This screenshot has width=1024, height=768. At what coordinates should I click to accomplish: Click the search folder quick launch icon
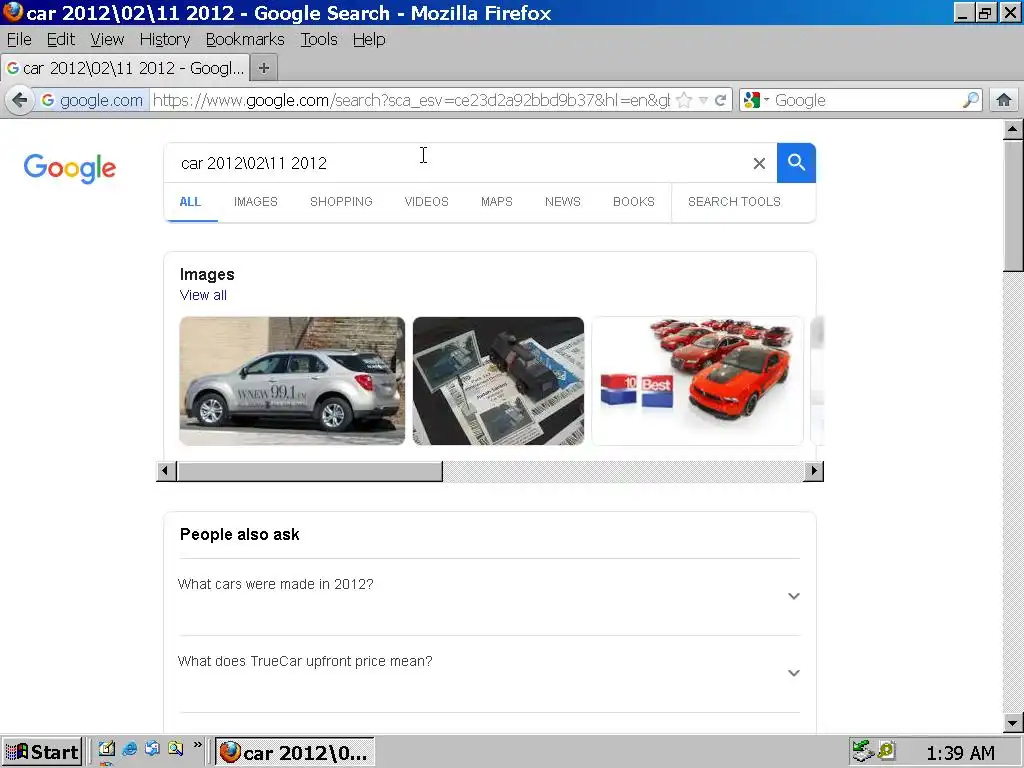pyautogui.click(x=175, y=748)
